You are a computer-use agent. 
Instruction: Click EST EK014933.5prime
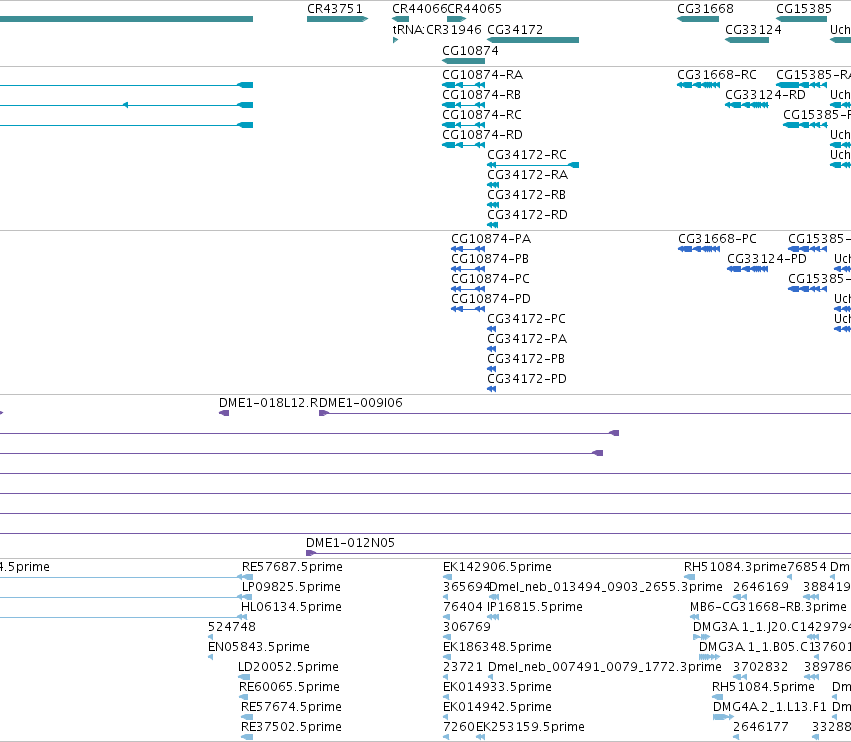497,687
